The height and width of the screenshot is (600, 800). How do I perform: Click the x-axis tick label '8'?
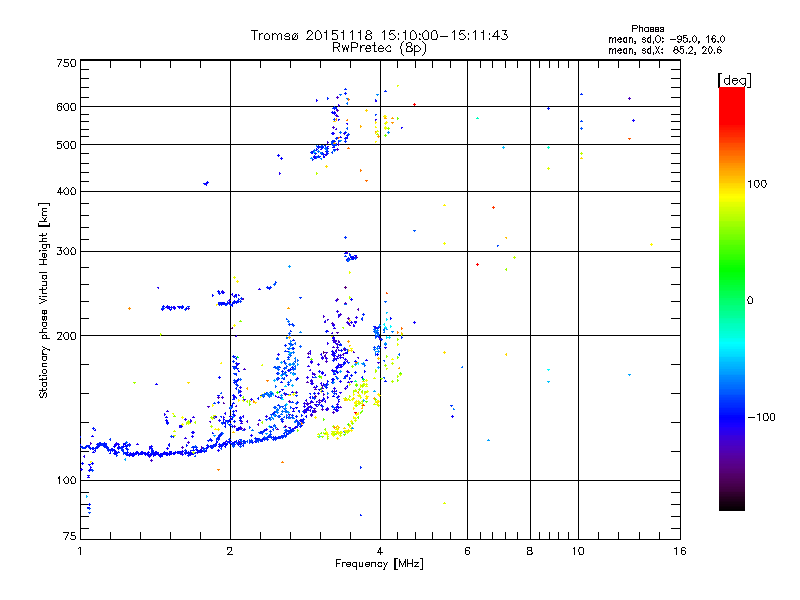530,551
